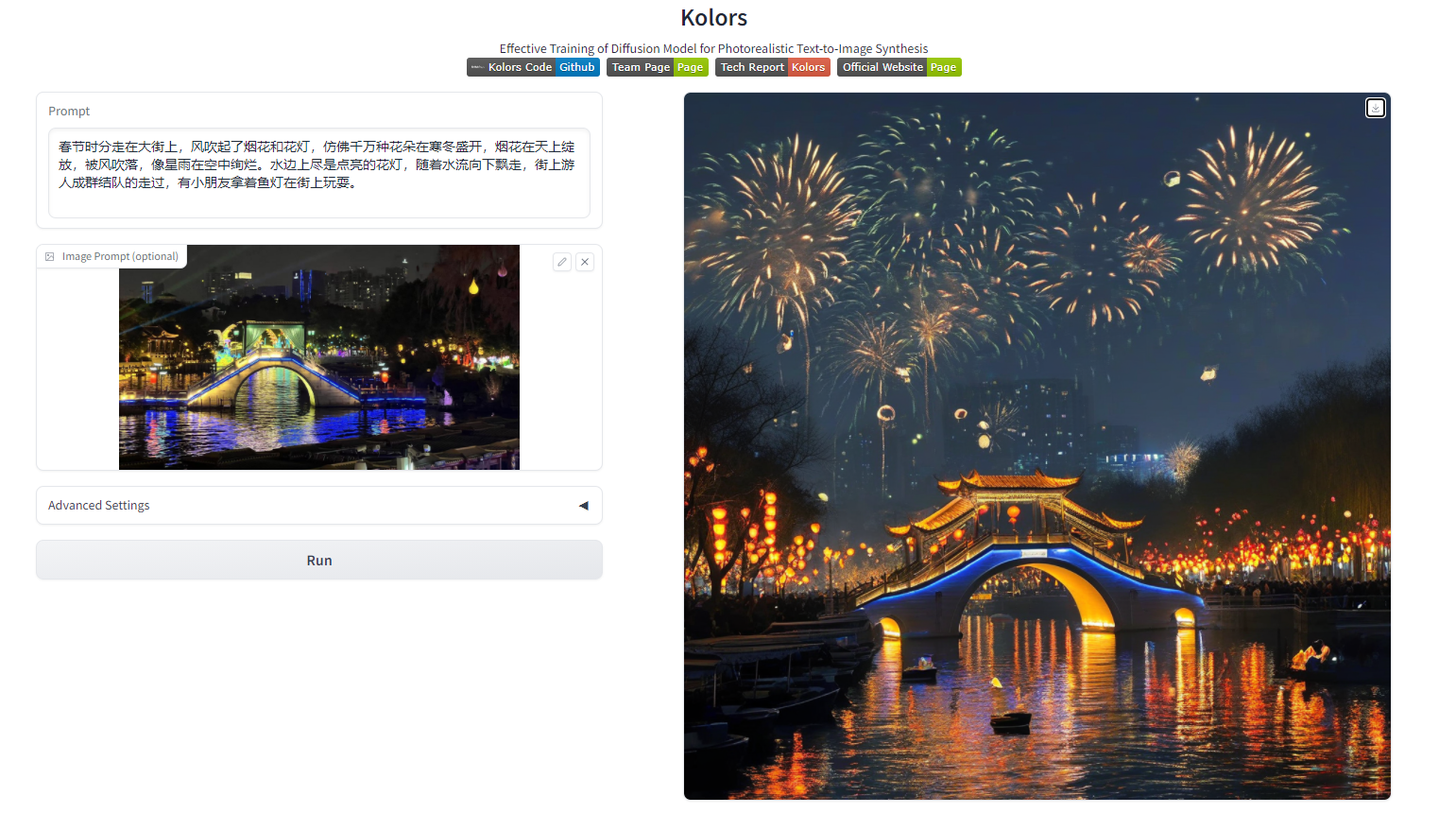Viewport: 1456px width, 813px height.
Task: Click the generated fireworks bridge output image
Action: coord(1037,446)
